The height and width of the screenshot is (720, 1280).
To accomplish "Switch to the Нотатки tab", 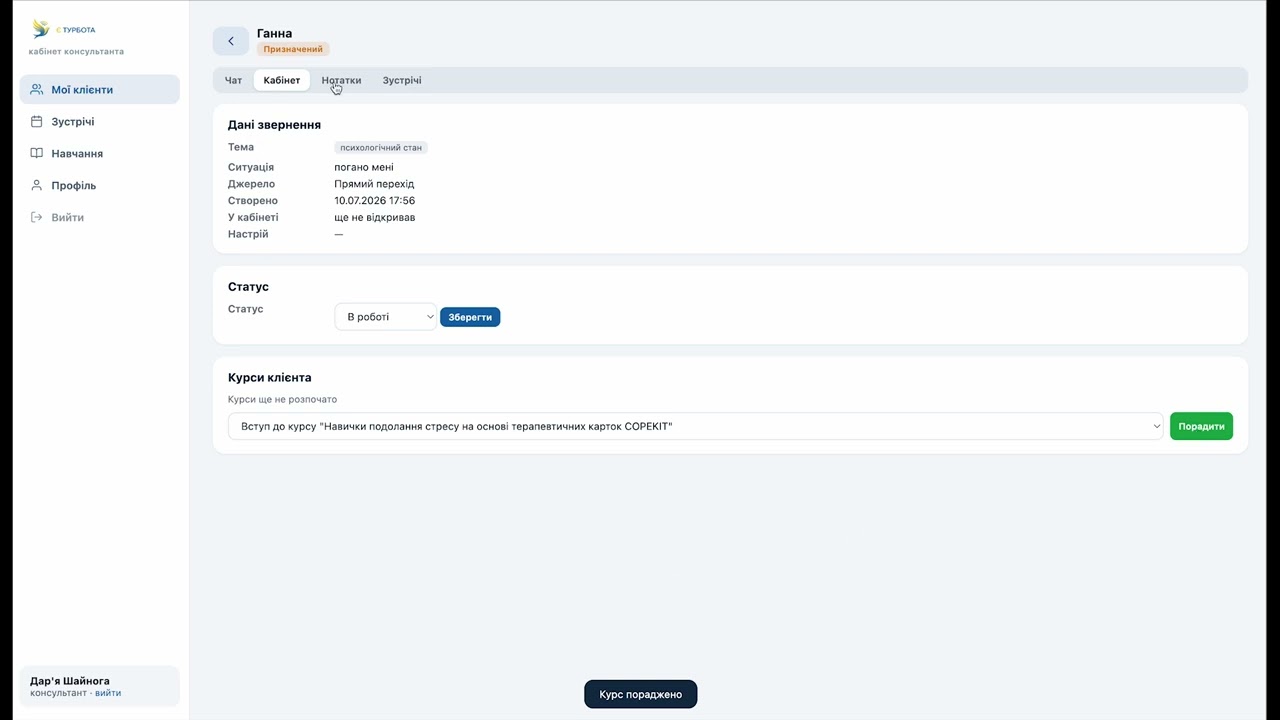I will 341,80.
